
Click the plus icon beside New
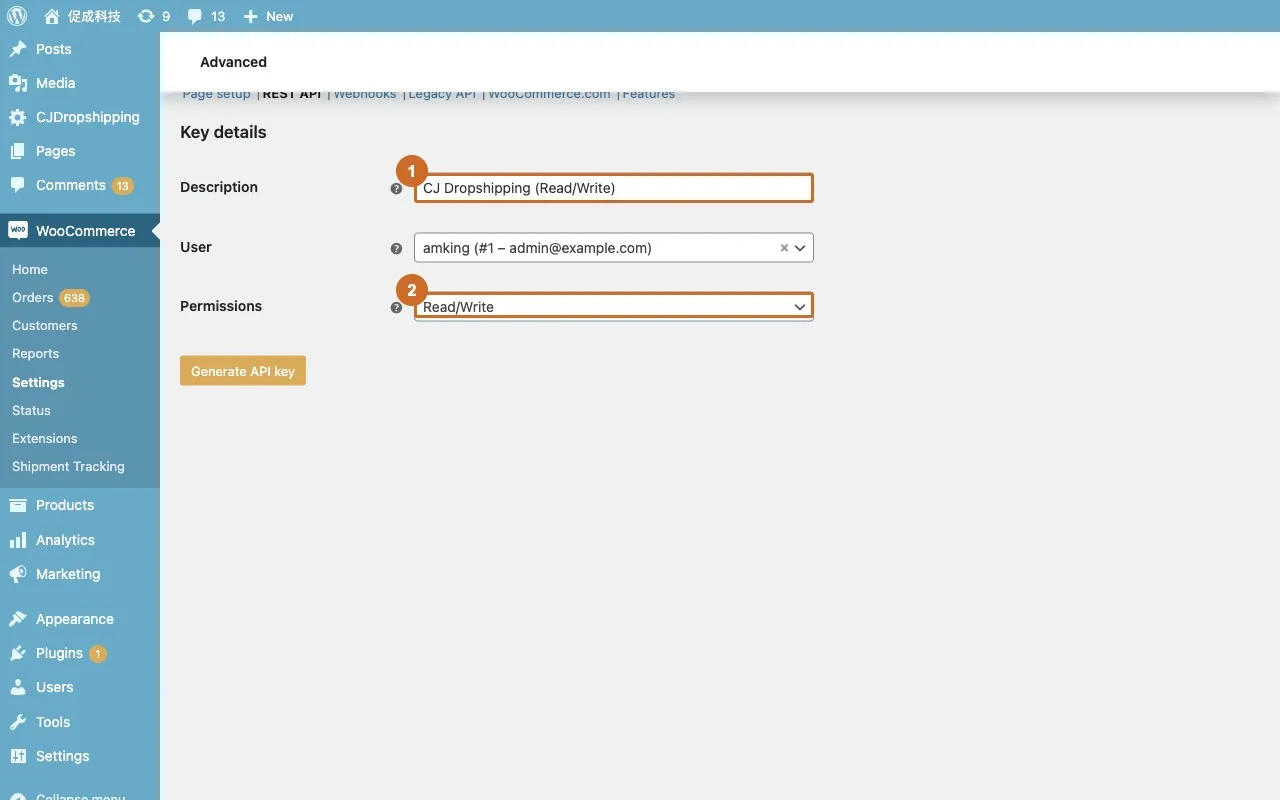251,16
